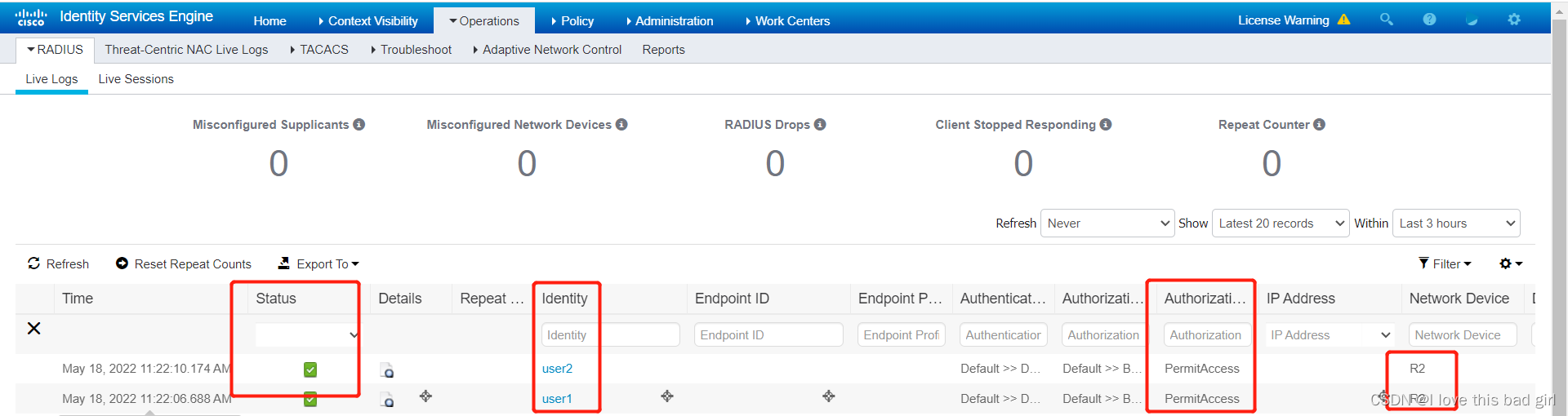Click Reset Repeat Counts button

(x=184, y=263)
